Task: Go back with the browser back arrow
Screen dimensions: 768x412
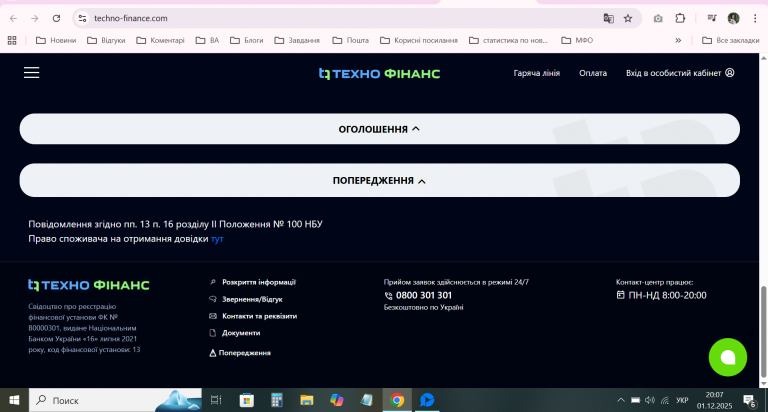Action: (13, 18)
